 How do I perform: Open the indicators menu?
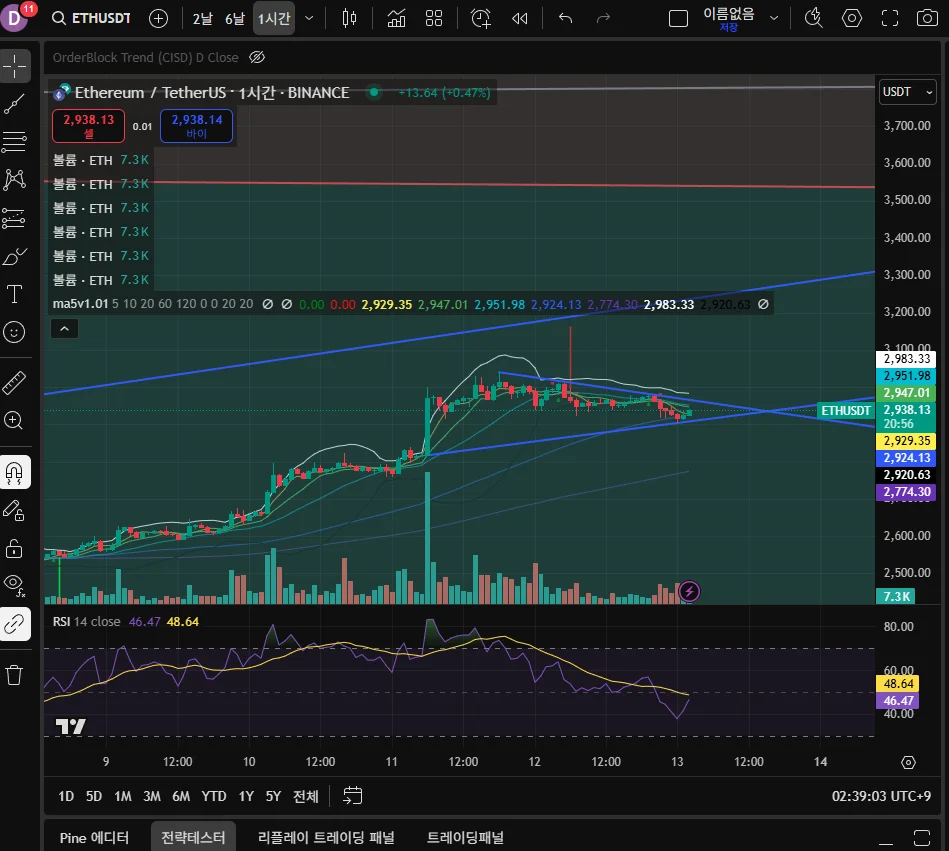tap(396, 18)
